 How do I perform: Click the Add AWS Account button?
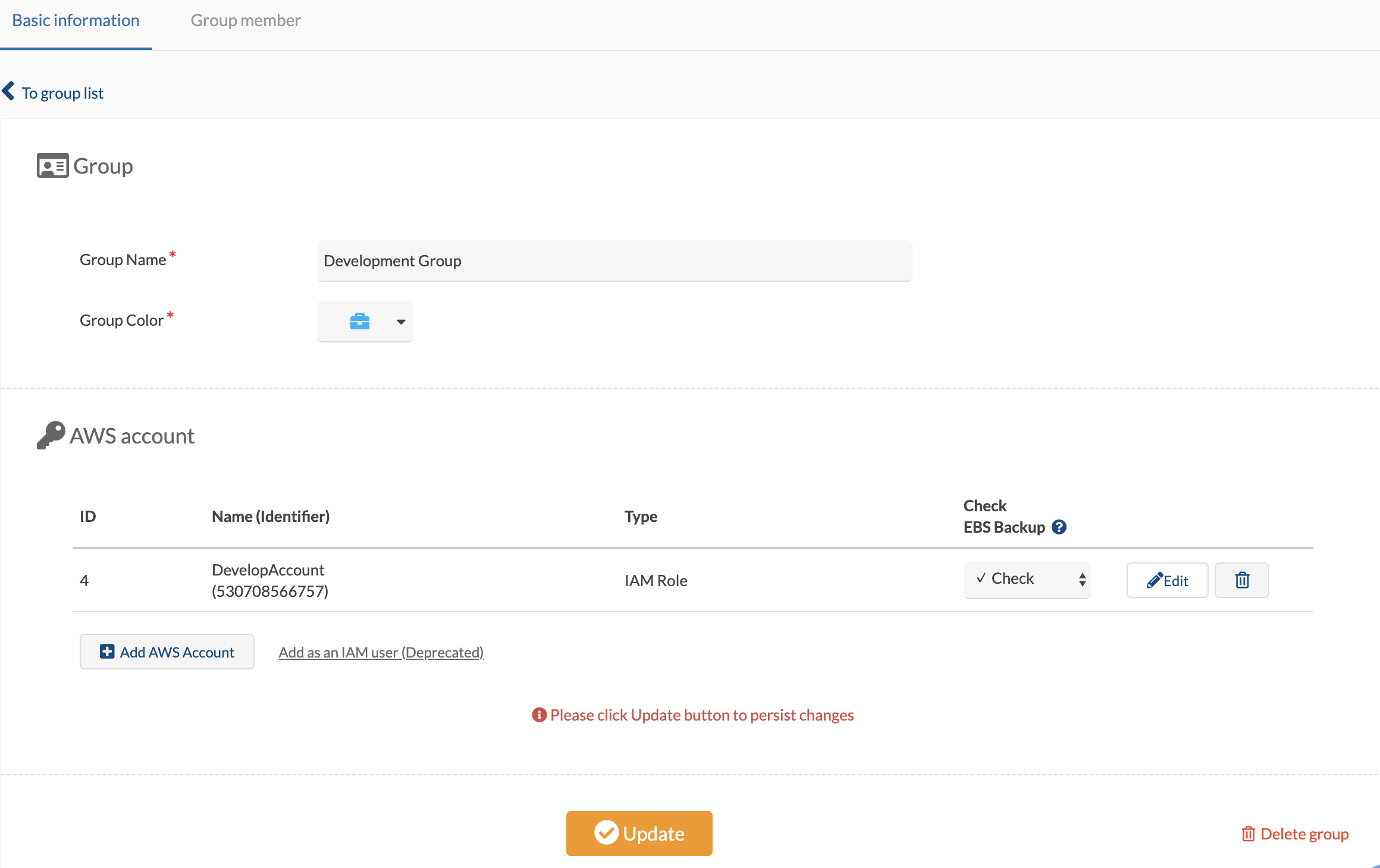[167, 652]
